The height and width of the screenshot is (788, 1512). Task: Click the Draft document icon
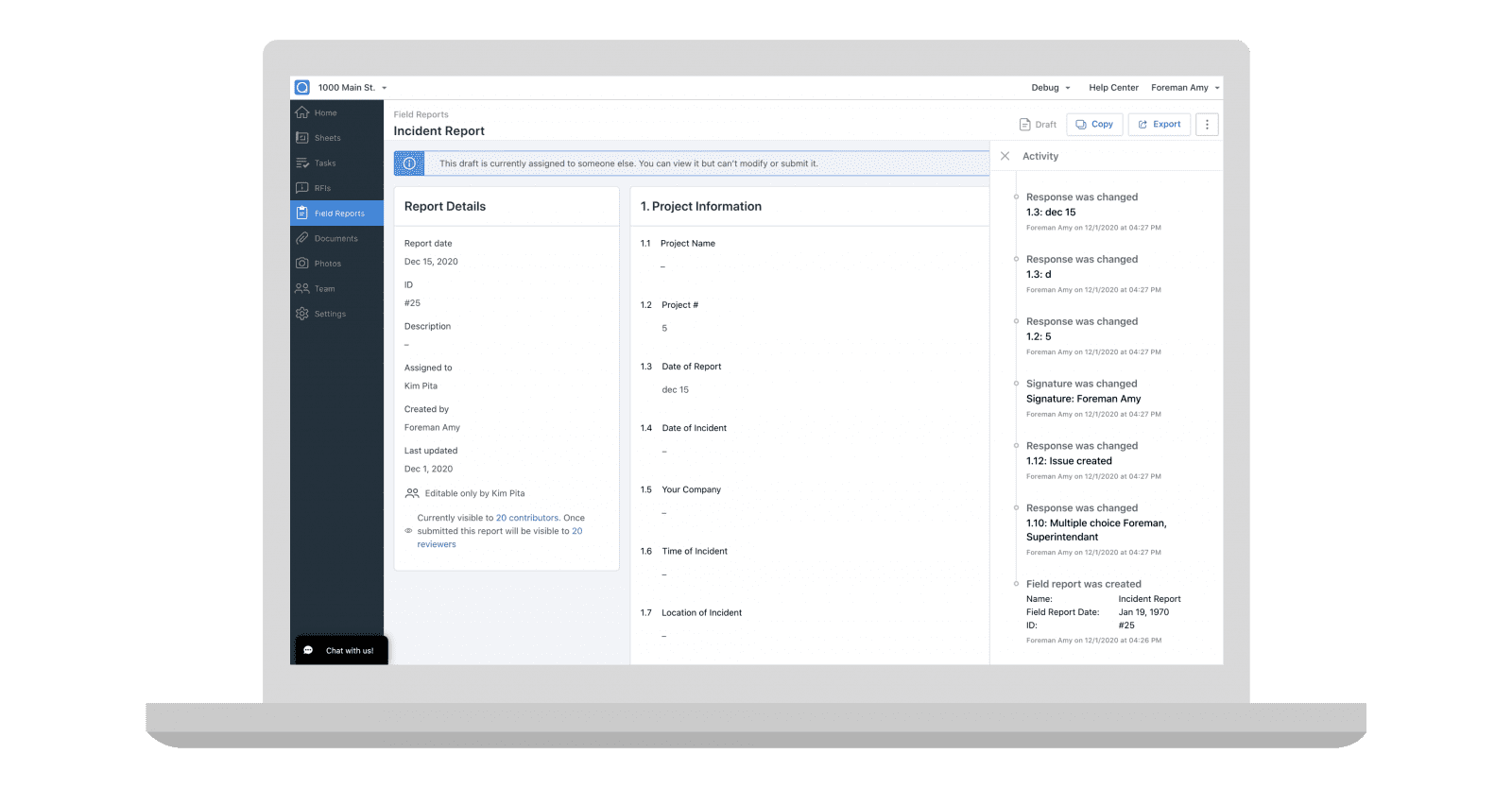tap(1025, 125)
